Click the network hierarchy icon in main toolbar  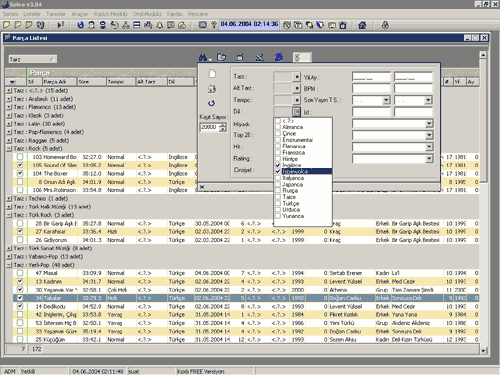tap(126, 25)
